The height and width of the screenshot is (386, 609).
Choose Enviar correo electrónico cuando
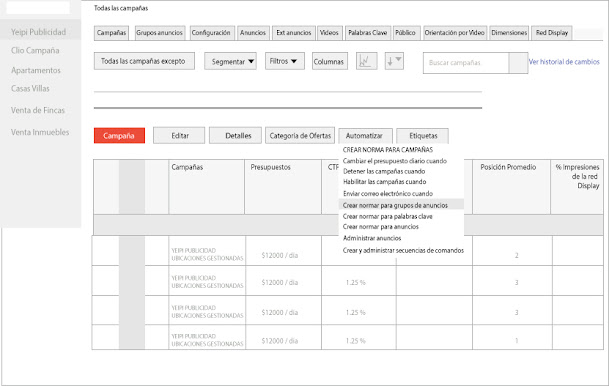pyautogui.click(x=388, y=193)
